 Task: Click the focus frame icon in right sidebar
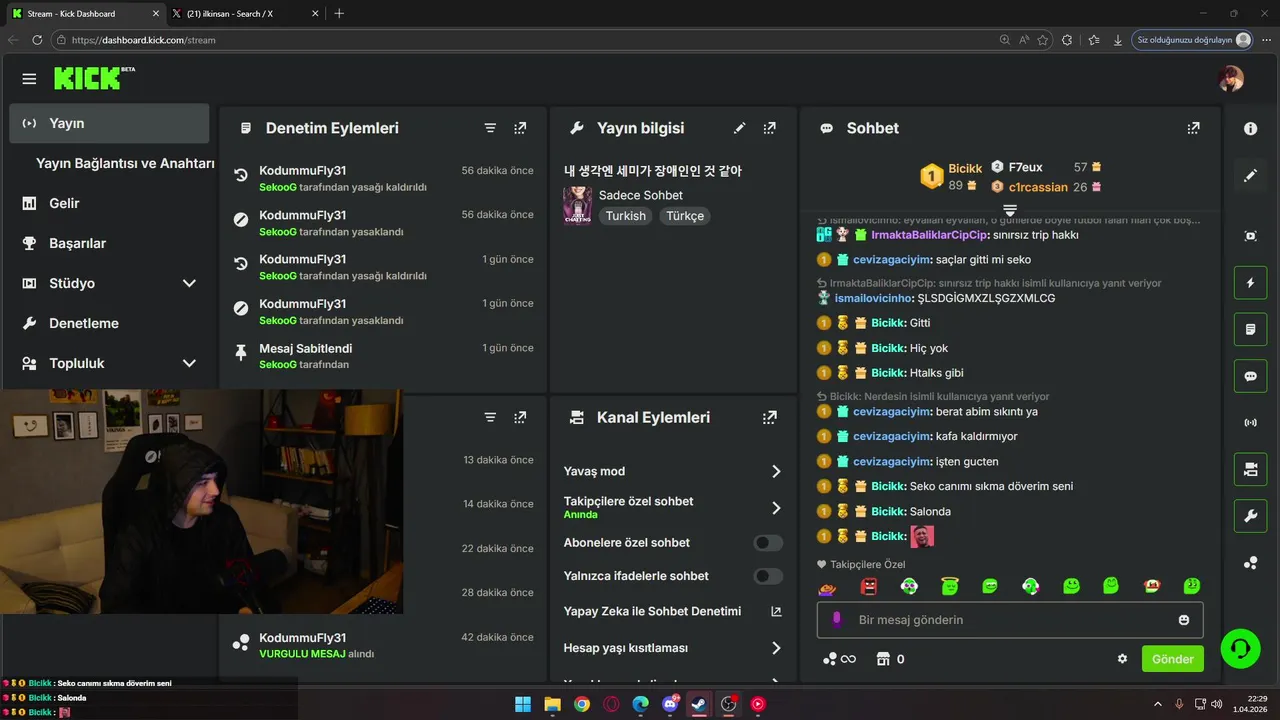pyautogui.click(x=1250, y=236)
